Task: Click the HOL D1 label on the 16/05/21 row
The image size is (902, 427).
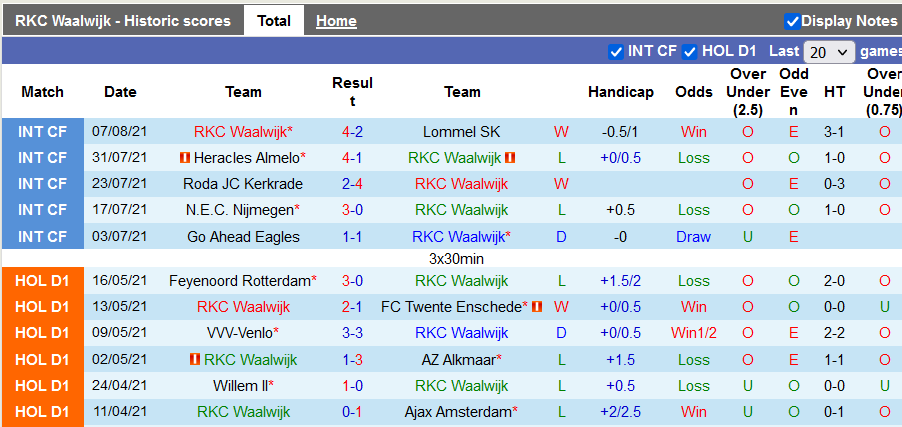Action: (x=42, y=281)
